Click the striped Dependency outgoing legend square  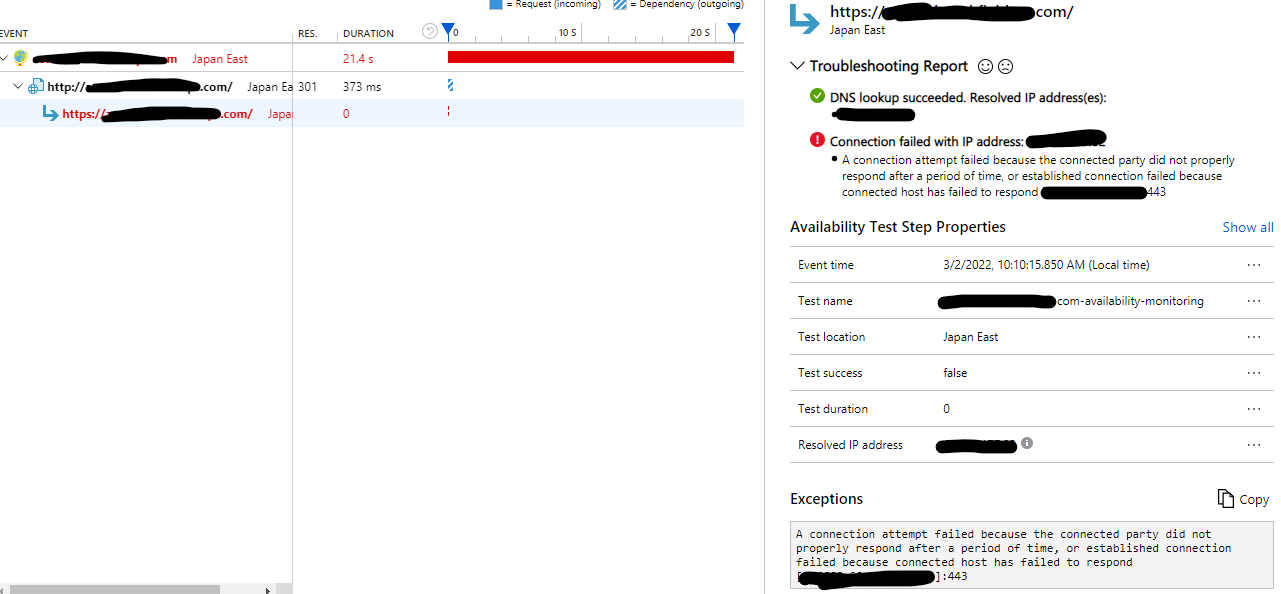pyautogui.click(x=620, y=4)
